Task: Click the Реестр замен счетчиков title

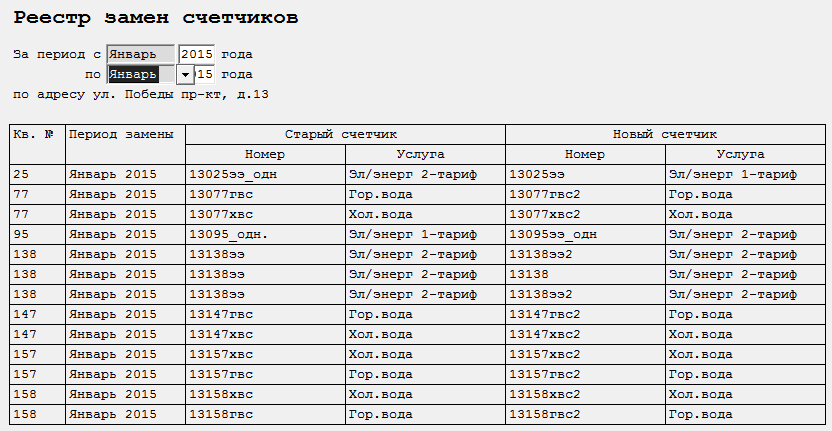Action: [x=155, y=18]
